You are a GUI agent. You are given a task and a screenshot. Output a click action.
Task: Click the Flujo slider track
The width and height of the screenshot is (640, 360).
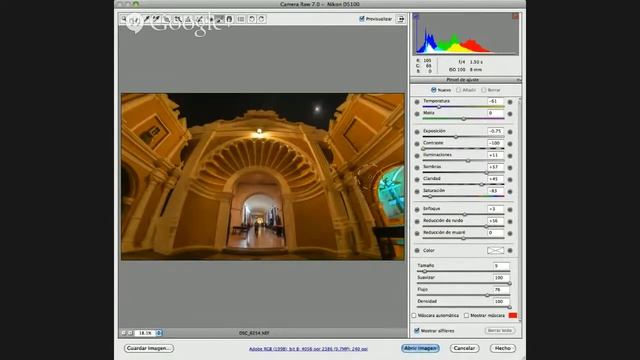[x=463, y=295]
